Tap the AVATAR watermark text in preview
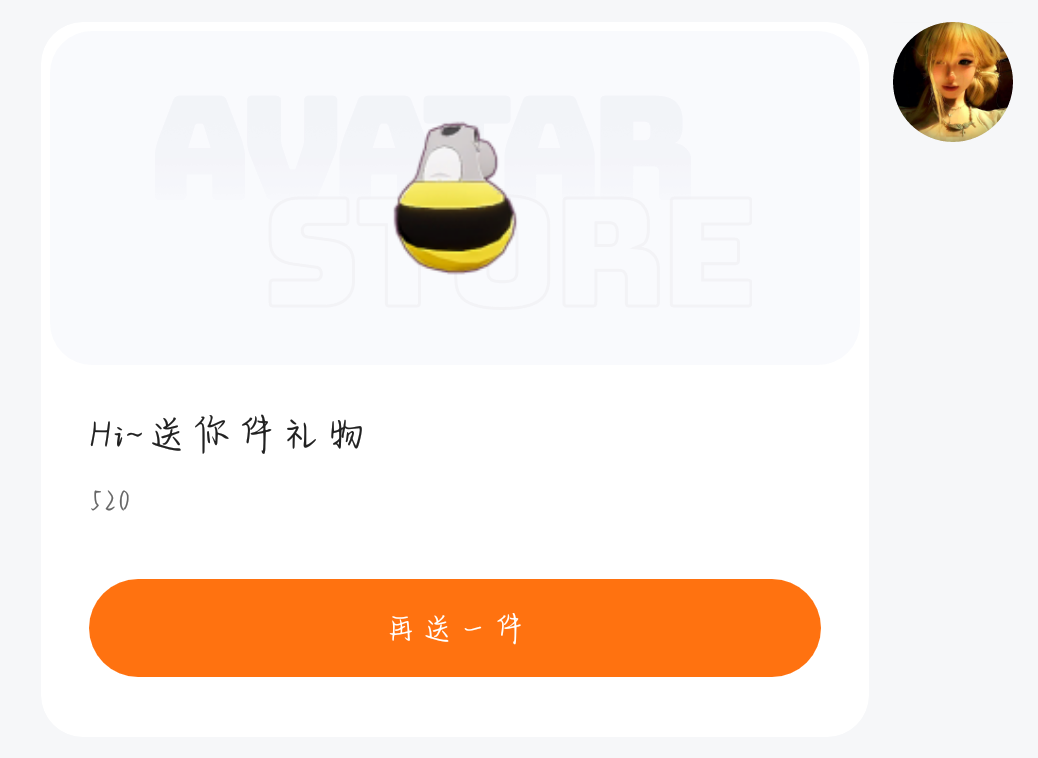Viewport: 1038px width, 758px height. [424, 147]
